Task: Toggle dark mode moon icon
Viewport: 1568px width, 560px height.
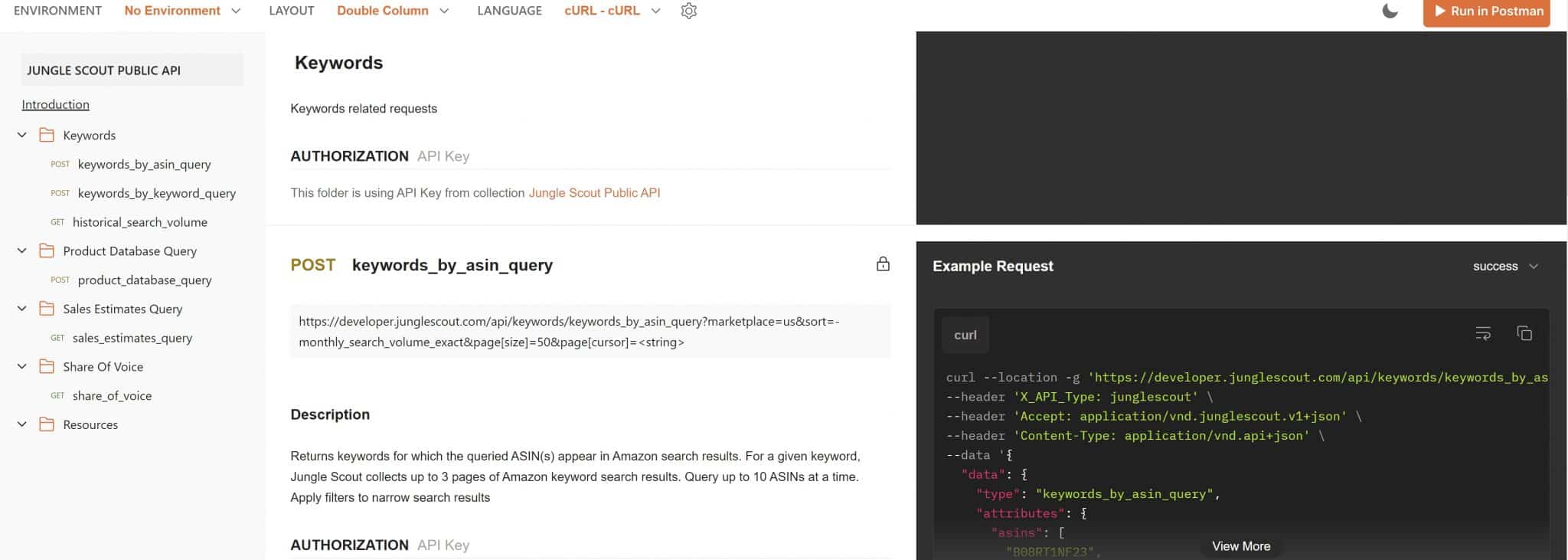Action: tap(1390, 11)
